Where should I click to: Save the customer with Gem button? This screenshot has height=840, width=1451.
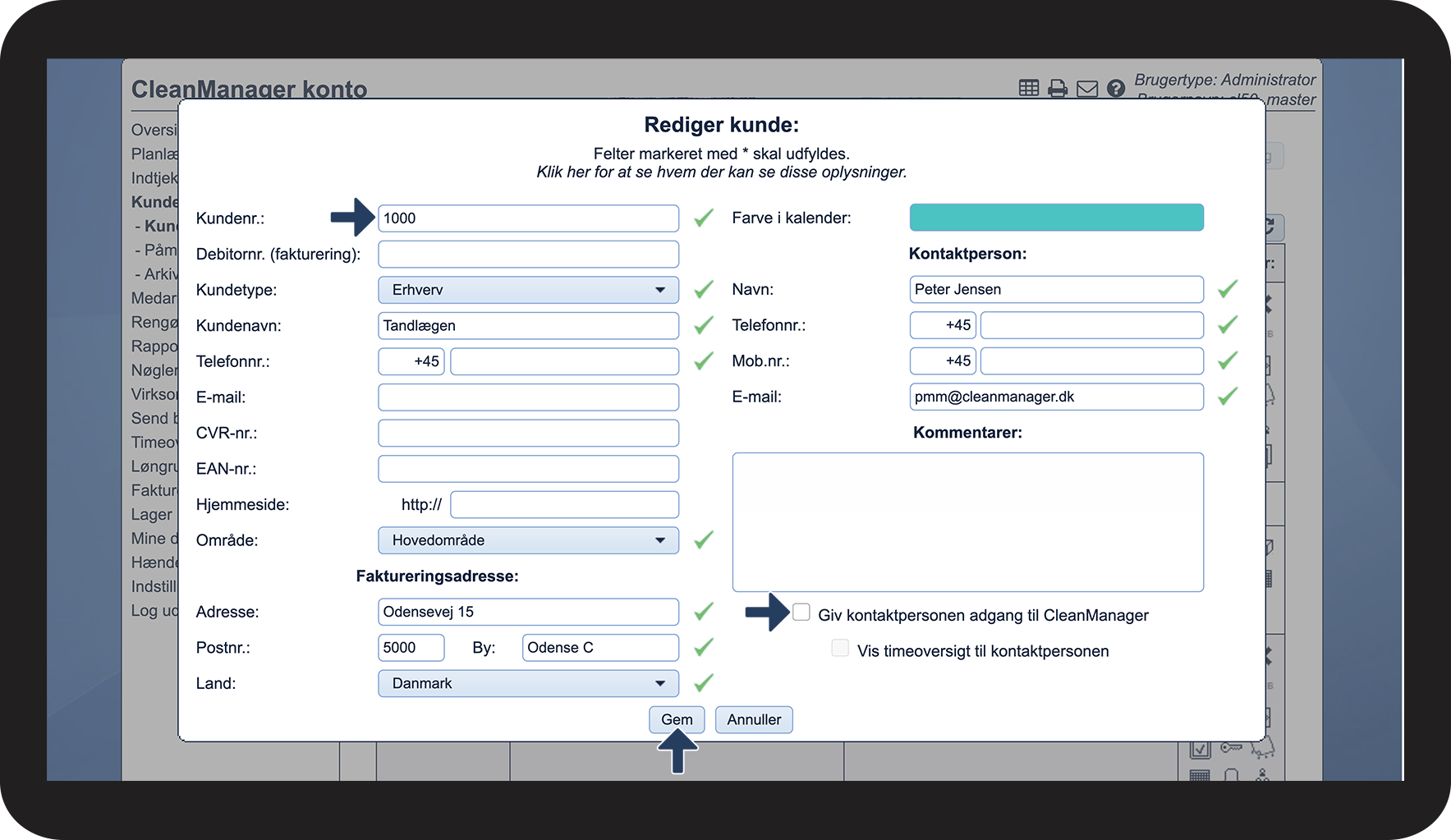pos(677,719)
